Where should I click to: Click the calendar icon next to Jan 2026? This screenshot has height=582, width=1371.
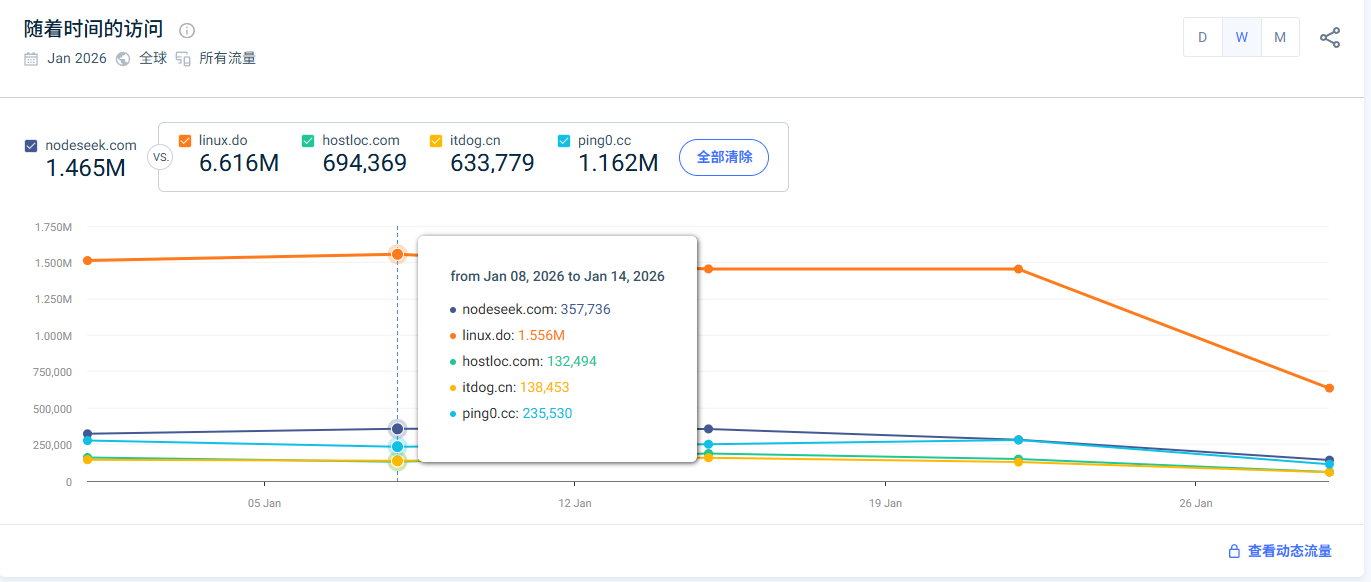31,59
